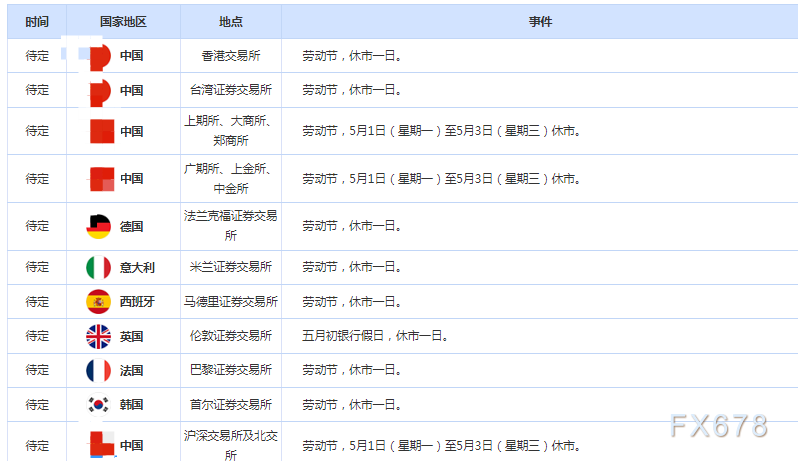Click the event text in 马德里证券交易所 row

[352, 302]
